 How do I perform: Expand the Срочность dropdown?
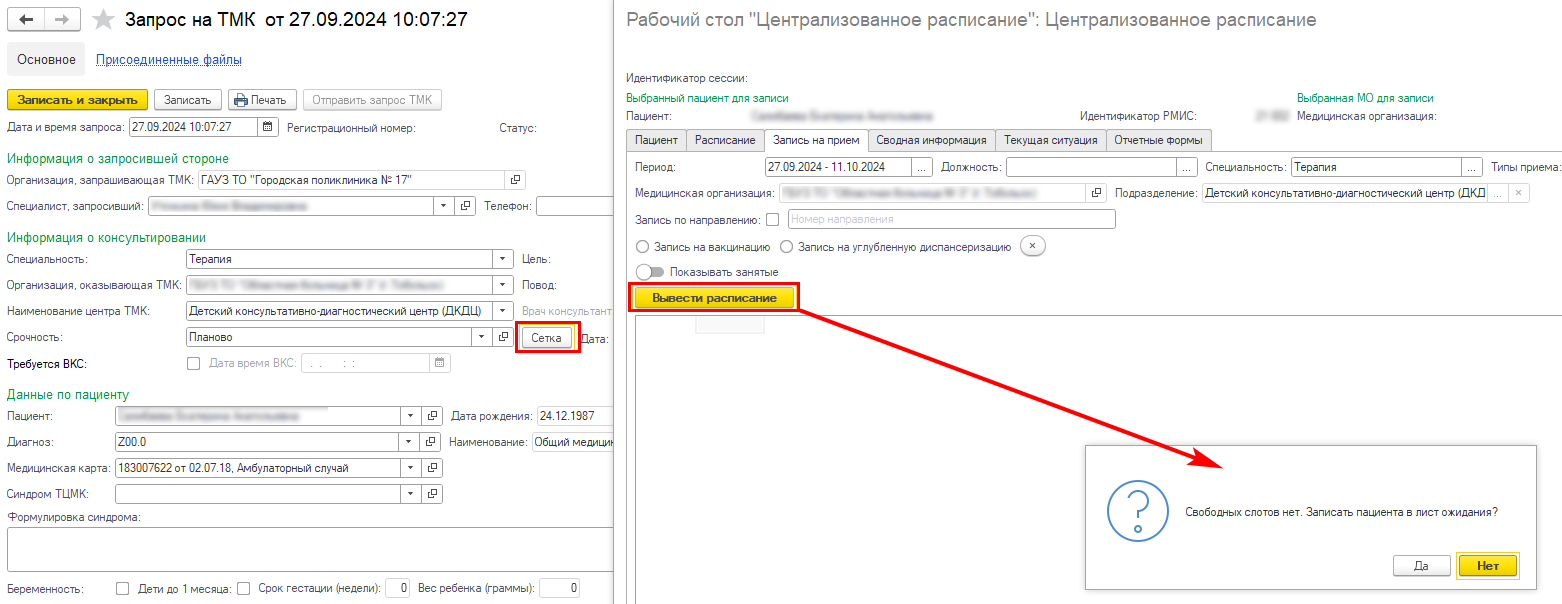(480, 337)
